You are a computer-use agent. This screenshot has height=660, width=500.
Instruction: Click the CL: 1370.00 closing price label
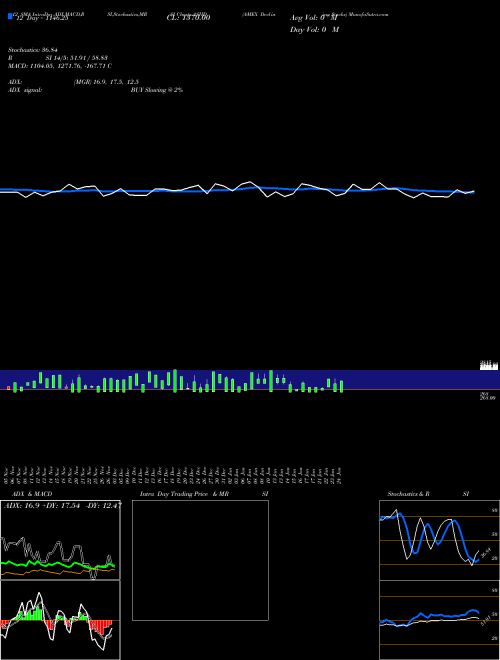tap(189, 18)
